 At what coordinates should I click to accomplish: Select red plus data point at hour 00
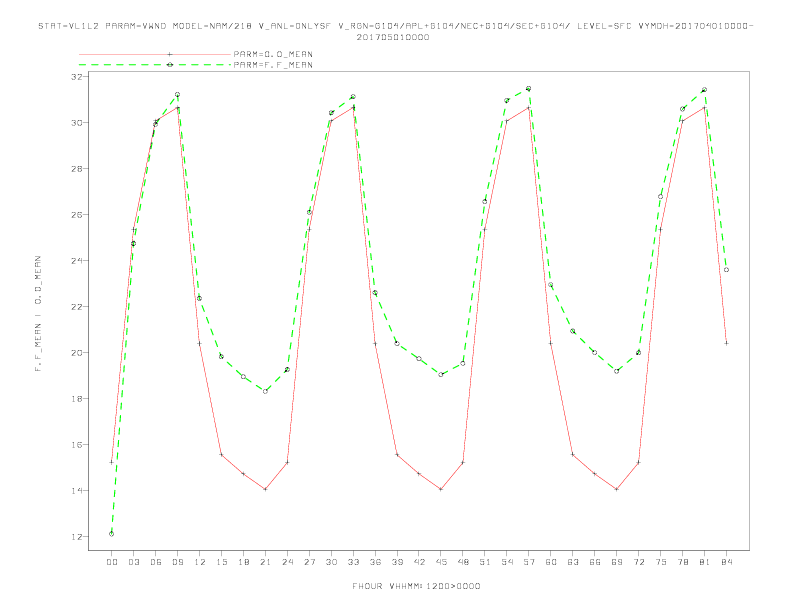click(112, 462)
